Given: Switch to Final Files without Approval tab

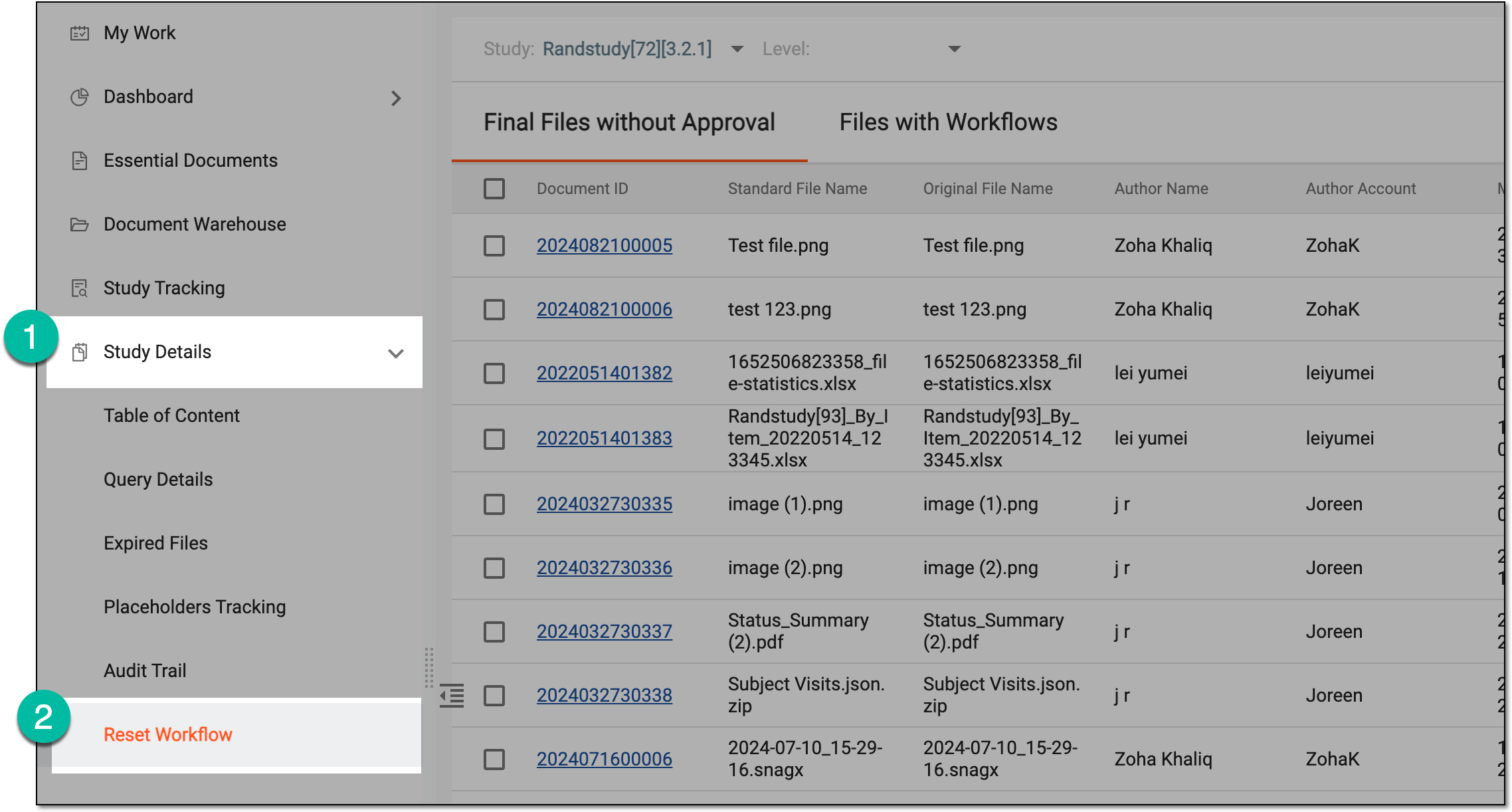Looking at the screenshot, I should tap(629, 123).
